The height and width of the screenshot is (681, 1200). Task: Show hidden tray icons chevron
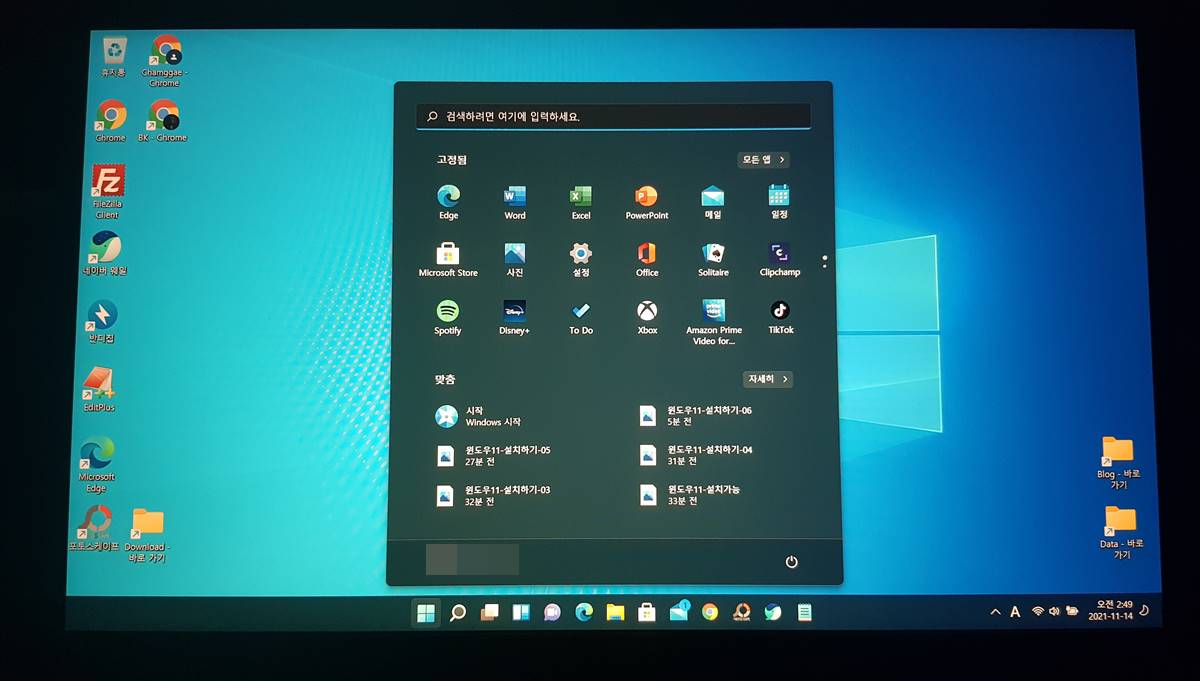tap(995, 611)
